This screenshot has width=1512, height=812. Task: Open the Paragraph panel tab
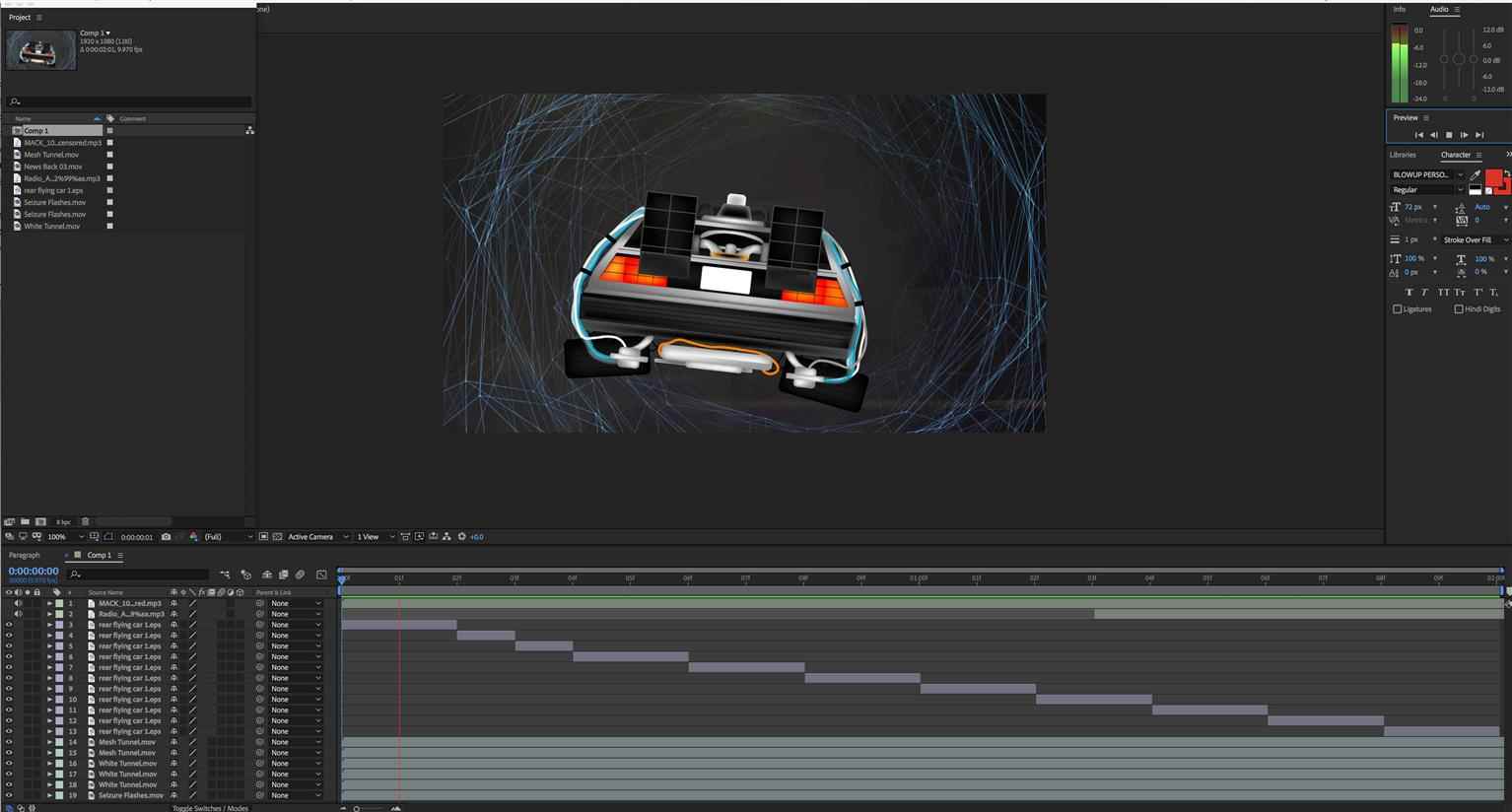coord(25,555)
